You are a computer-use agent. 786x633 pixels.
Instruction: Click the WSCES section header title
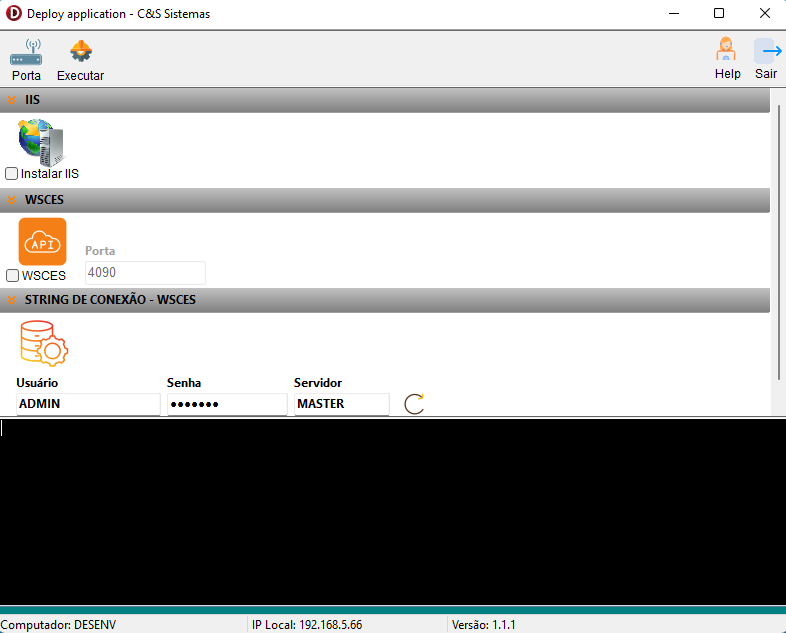coord(44,199)
